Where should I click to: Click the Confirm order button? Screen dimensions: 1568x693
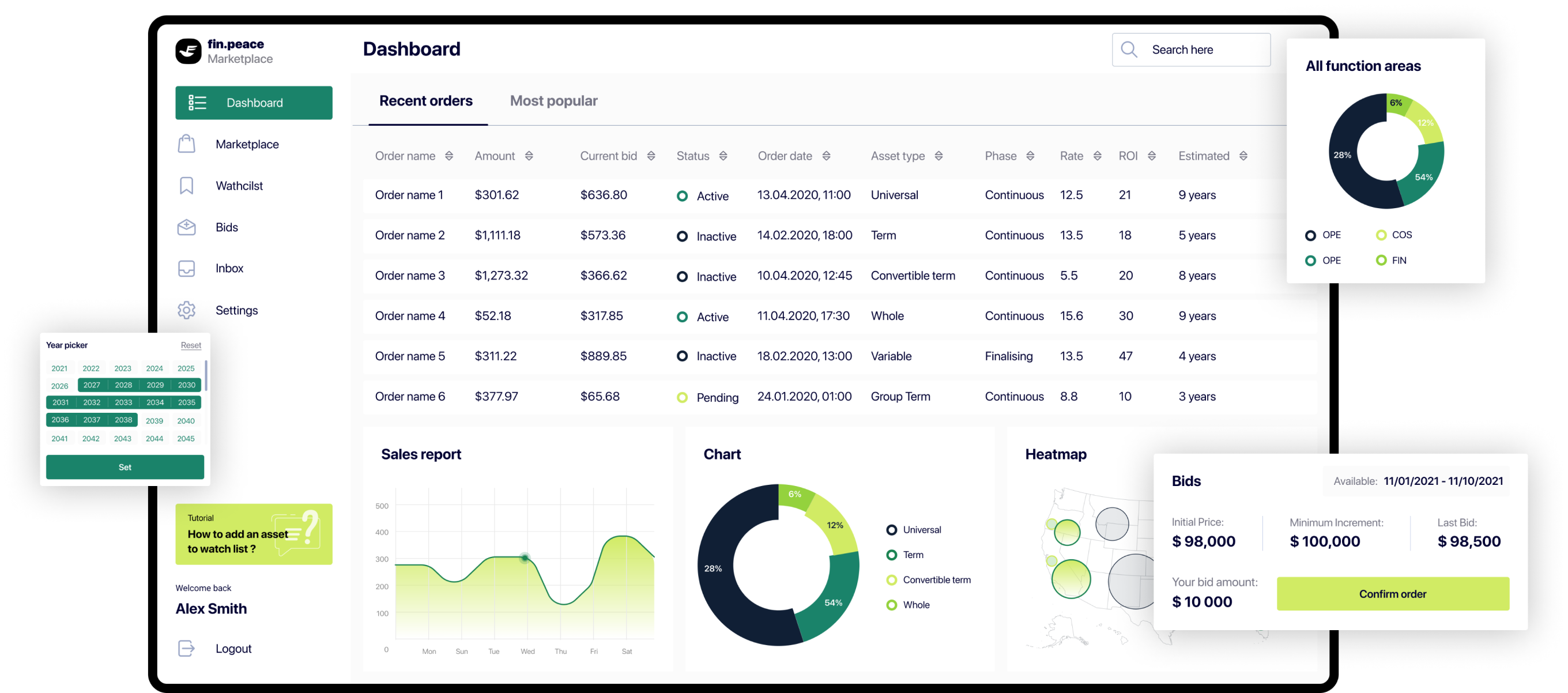1393,594
